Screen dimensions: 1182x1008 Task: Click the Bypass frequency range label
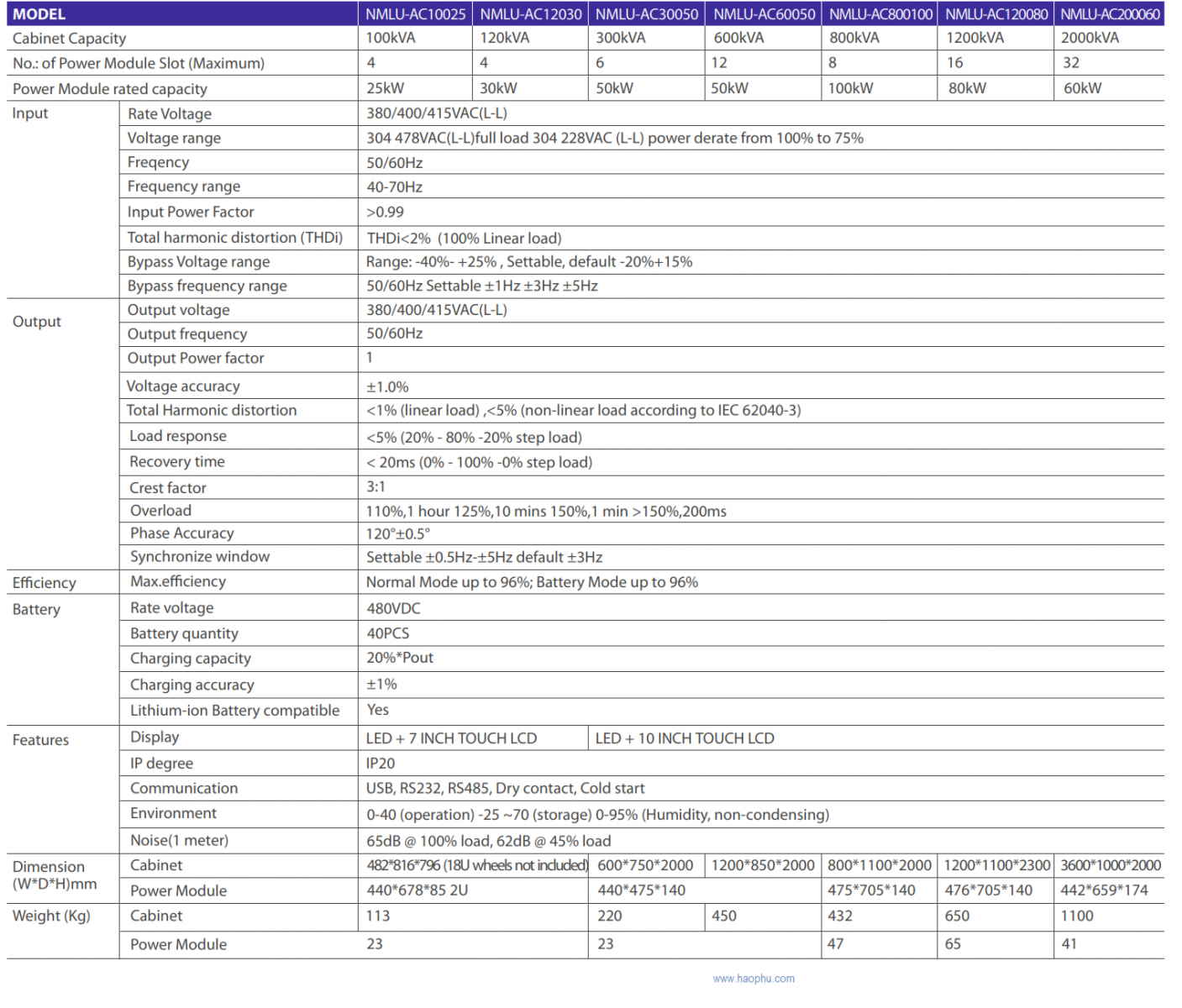click(x=207, y=286)
